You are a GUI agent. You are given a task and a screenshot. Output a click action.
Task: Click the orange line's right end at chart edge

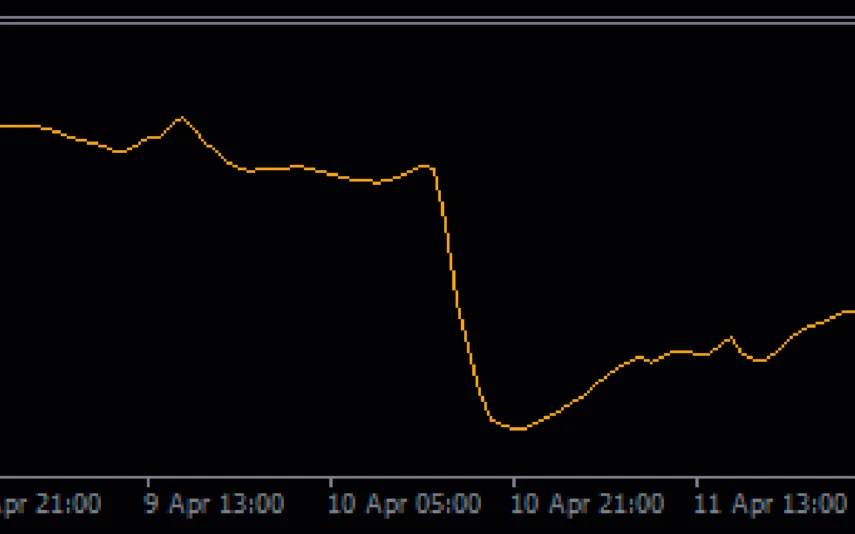(850, 311)
